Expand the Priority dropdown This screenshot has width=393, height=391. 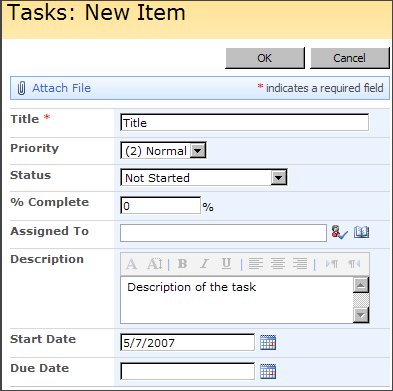(198, 151)
